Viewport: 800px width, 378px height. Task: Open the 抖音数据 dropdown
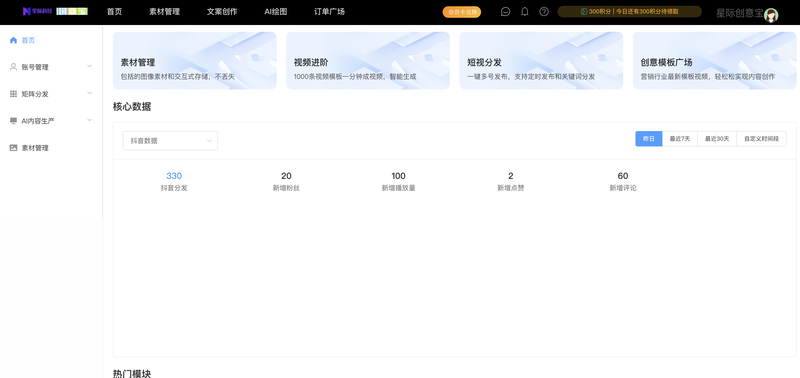170,141
